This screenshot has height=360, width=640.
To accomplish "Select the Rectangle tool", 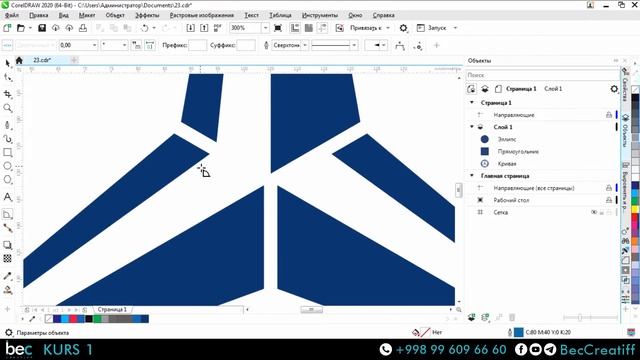I will [x=7, y=153].
